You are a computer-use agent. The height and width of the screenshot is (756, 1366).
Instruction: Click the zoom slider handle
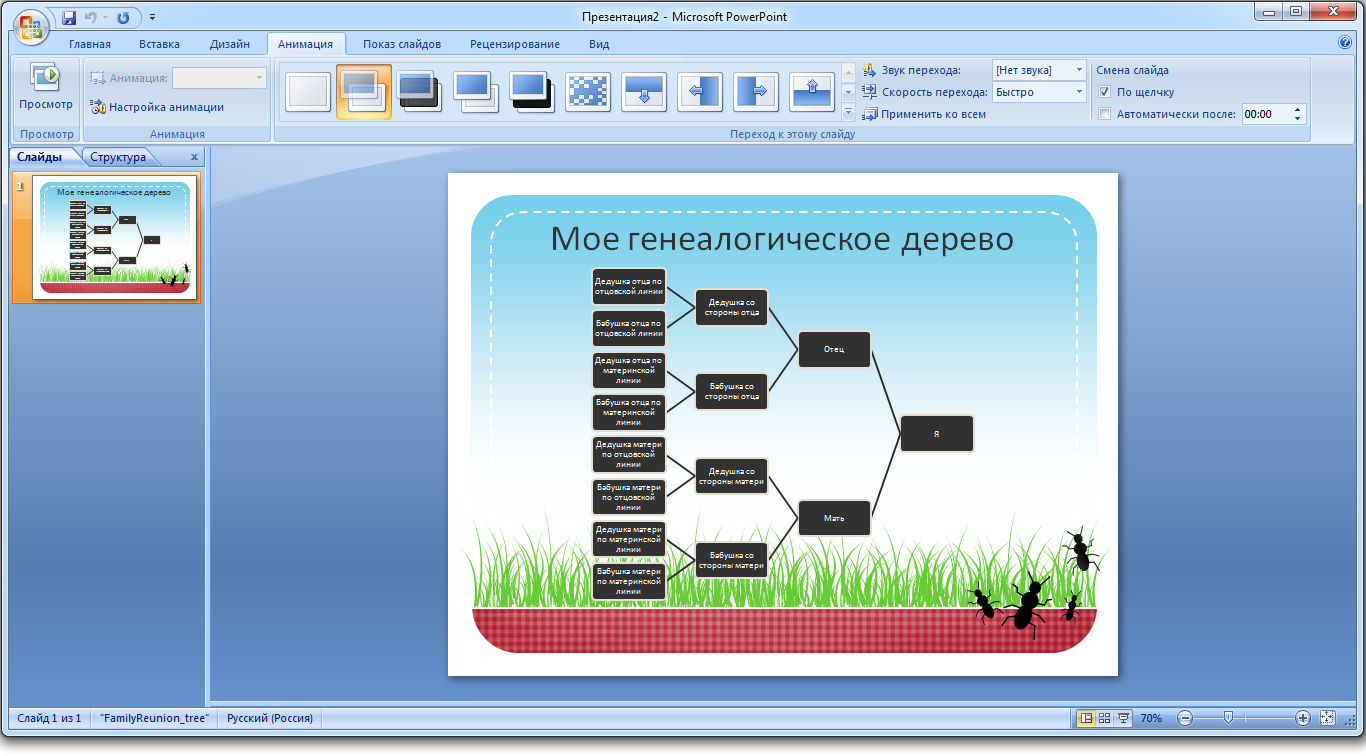(1228, 718)
